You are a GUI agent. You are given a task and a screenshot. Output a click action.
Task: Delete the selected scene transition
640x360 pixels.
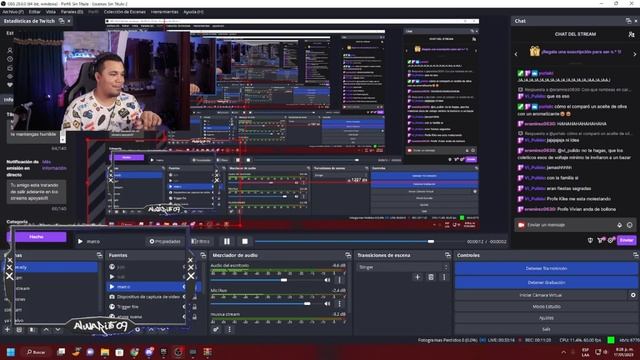pos(431,277)
